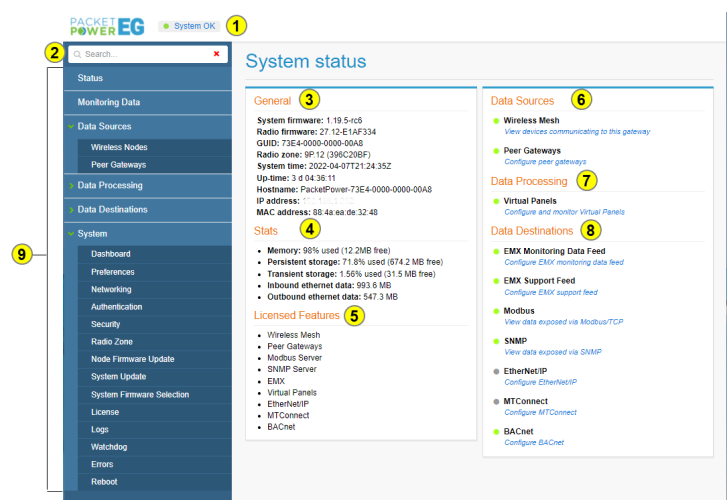Open View data exposed via SNMP link
The image size is (727, 500).
tap(552, 352)
